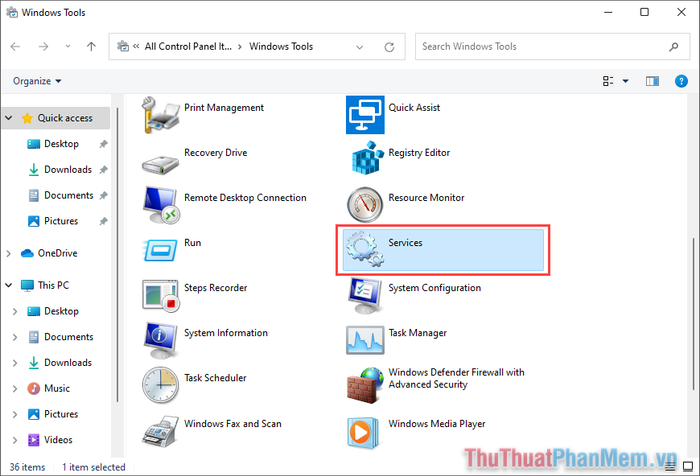Open the recent locations dropdown arrow

(68, 46)
